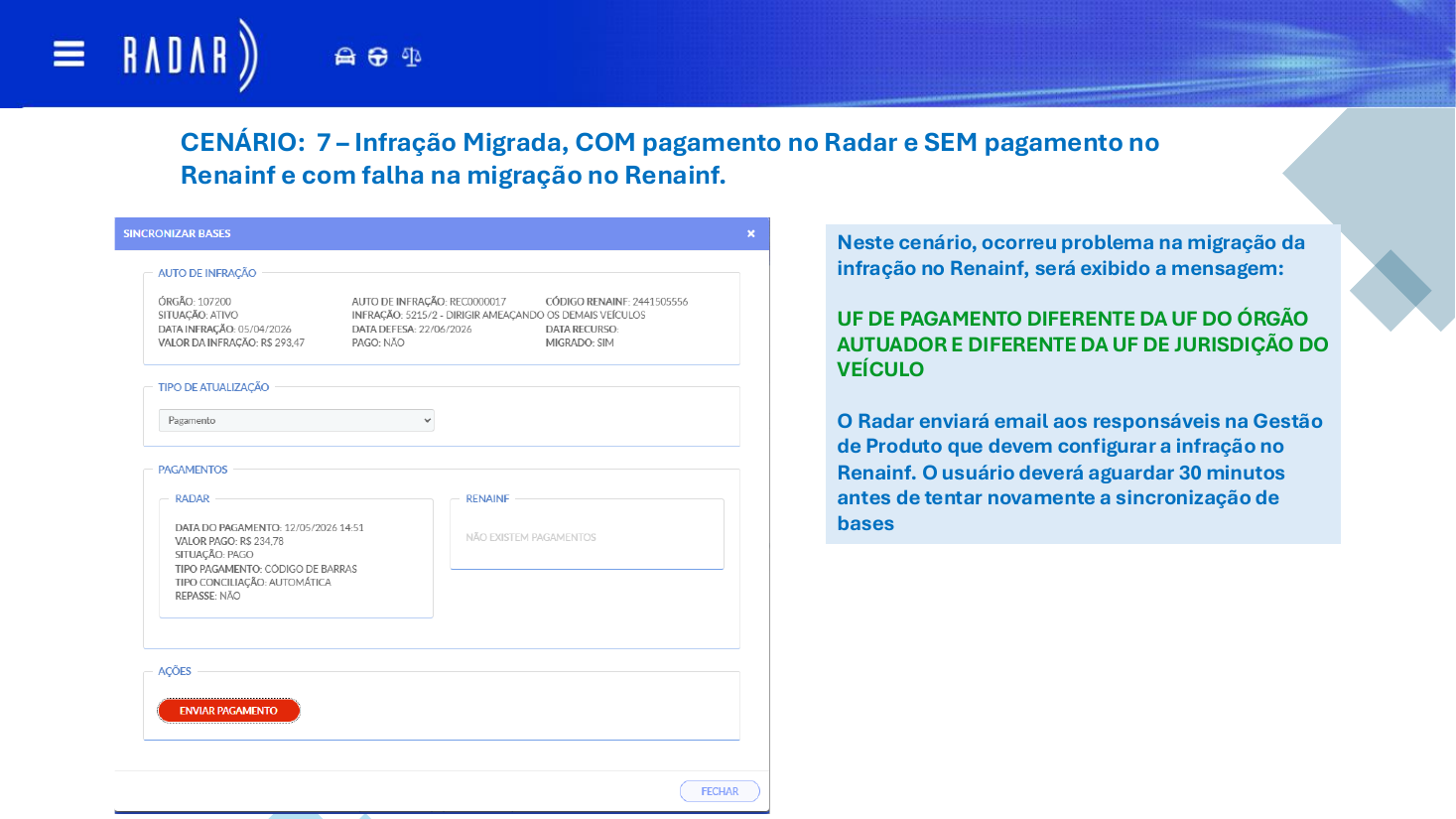Open the Tipo de Atualização Pagamento dropdown

click(x=296, y=420)
